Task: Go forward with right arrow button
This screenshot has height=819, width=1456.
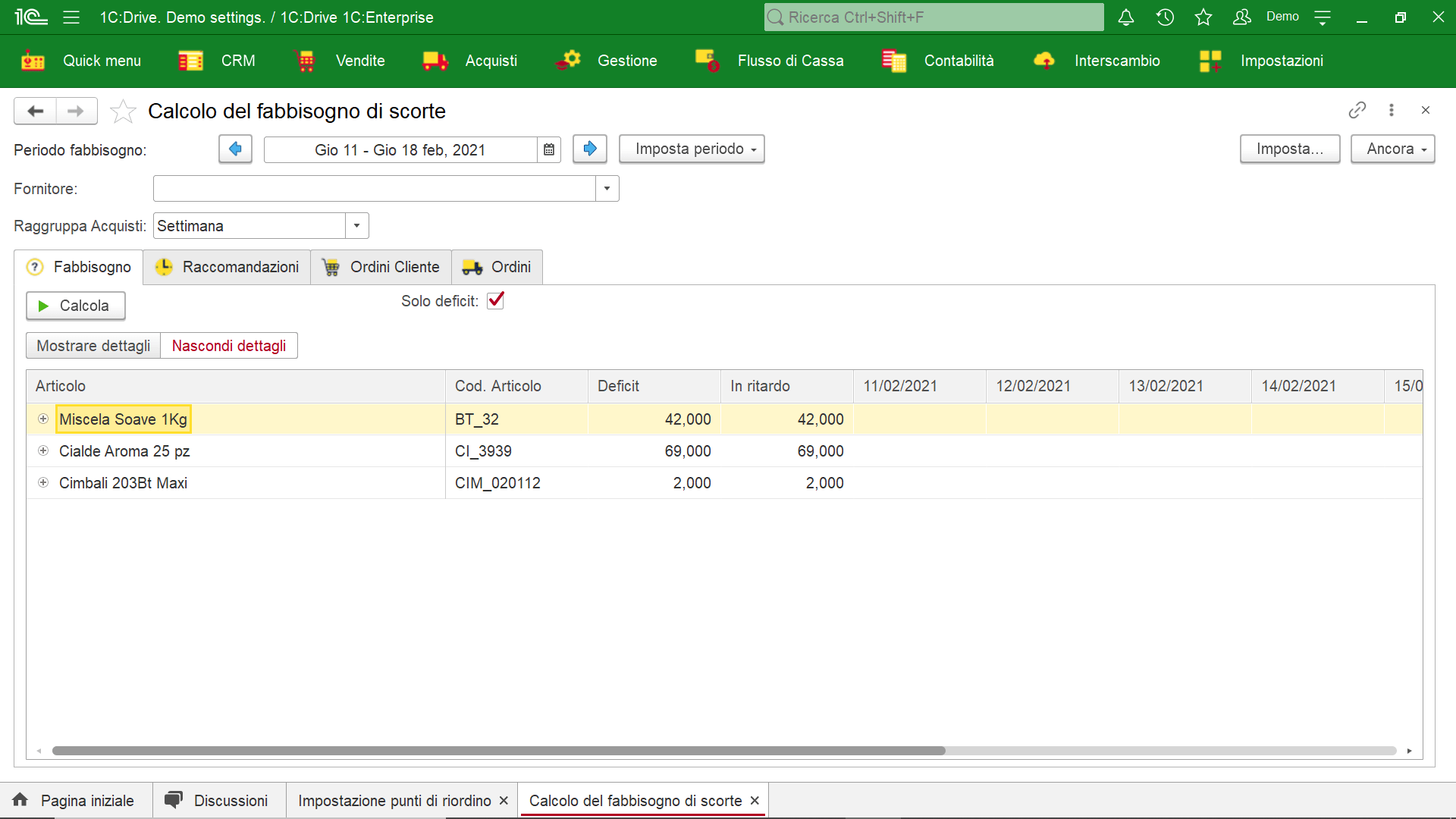Action: tap(76, 111)
